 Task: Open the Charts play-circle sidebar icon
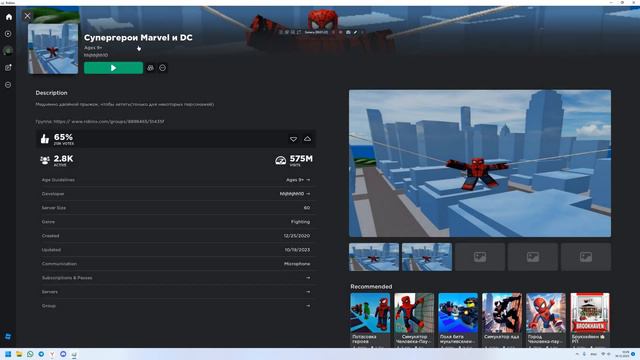tap(8, 34)
